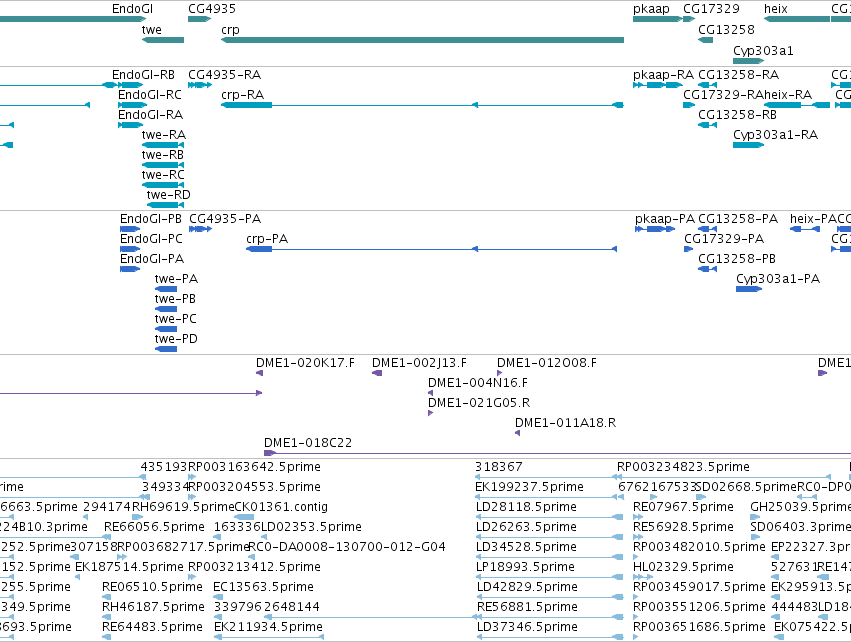Click the EC13563.5prime EST label
Image resolution: width=851 pixels, height=642 pixels.
point(263,587)
